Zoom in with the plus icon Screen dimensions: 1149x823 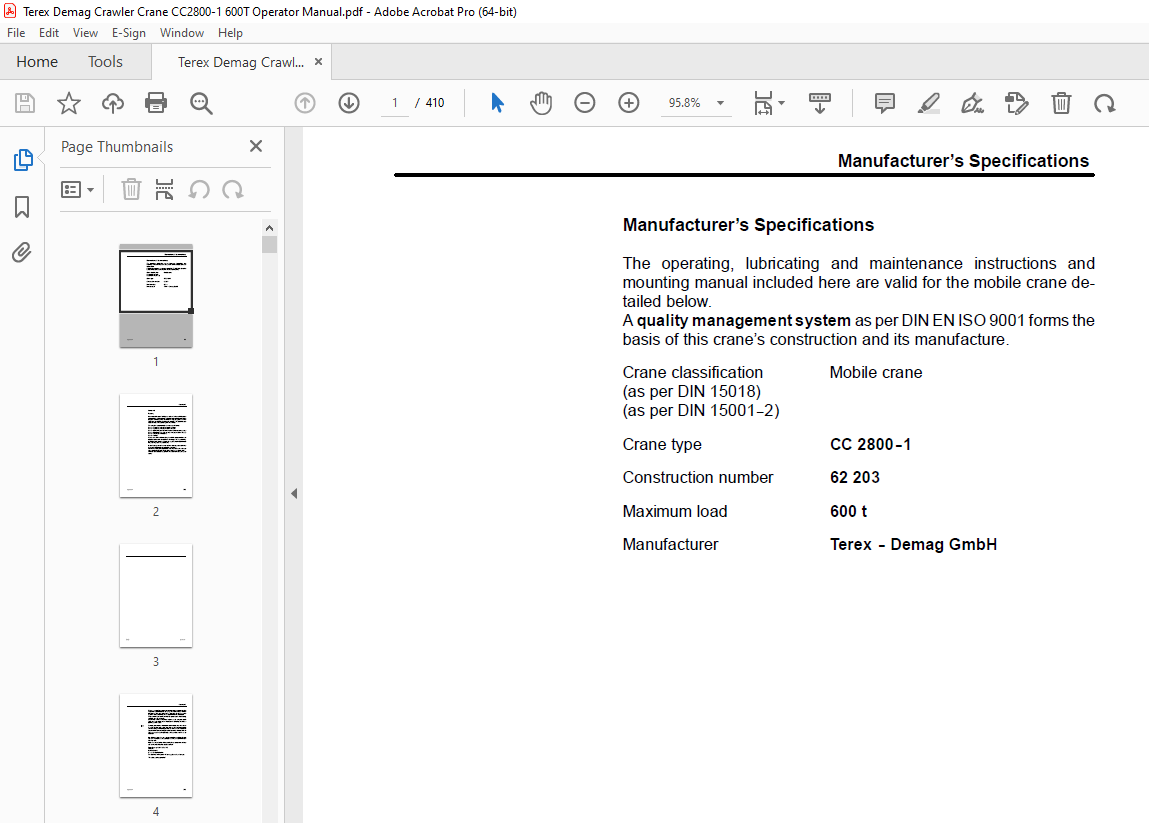click(629, 103)
